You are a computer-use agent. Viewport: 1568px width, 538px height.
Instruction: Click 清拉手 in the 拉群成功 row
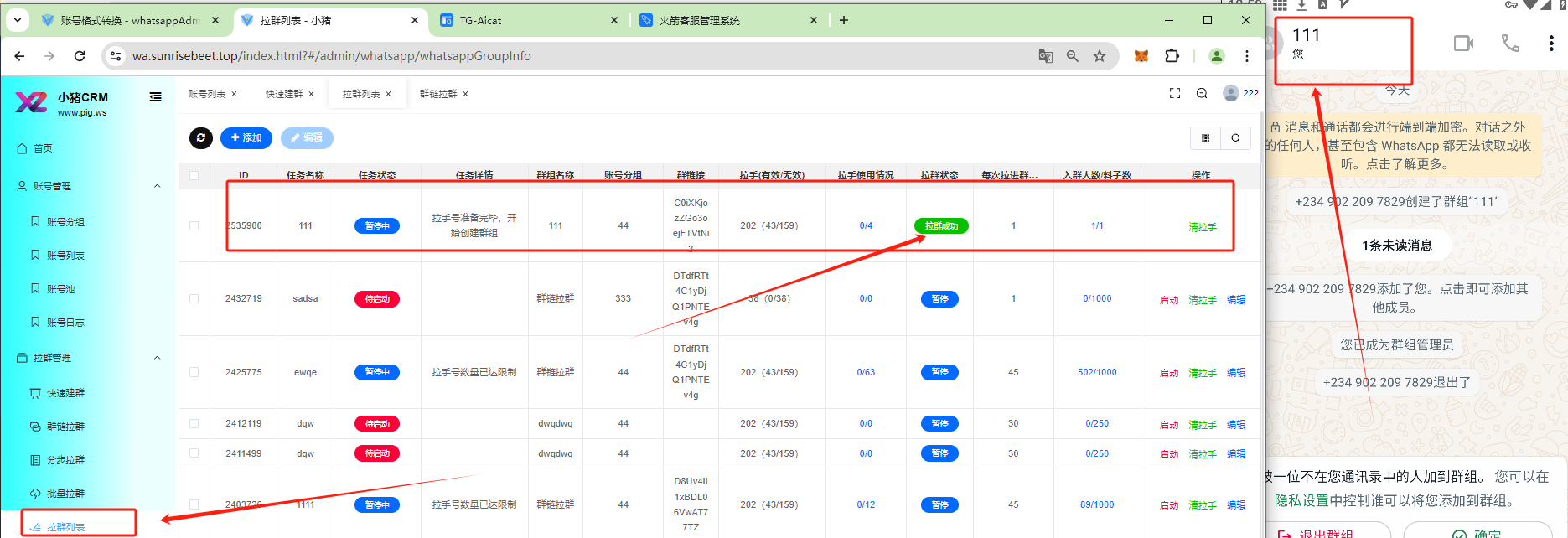coord(1203,227)
